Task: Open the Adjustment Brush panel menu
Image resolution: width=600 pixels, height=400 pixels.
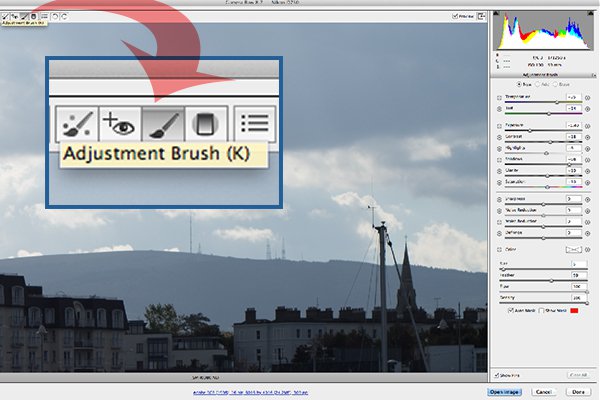Action: 593,75
